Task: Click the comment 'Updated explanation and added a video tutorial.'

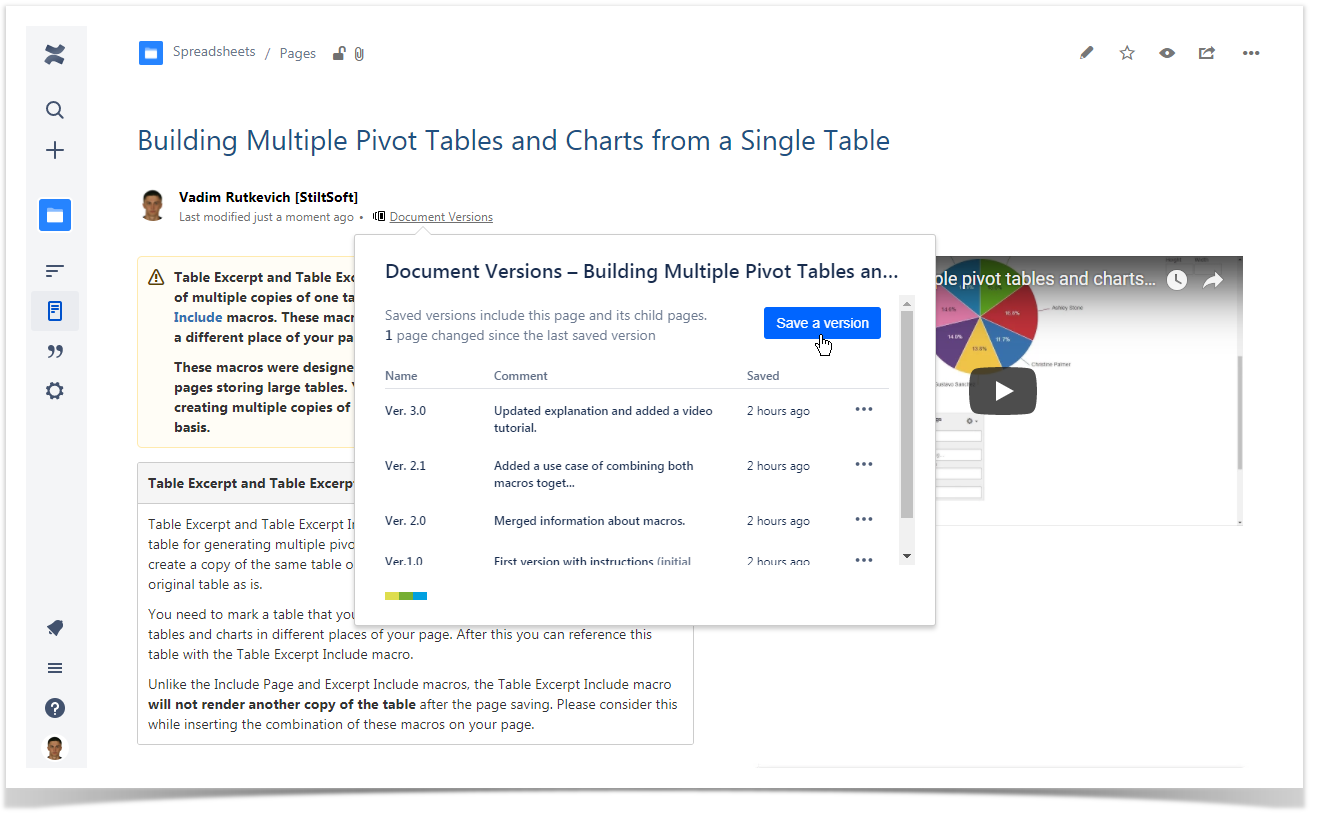Action: coord(603,419)
